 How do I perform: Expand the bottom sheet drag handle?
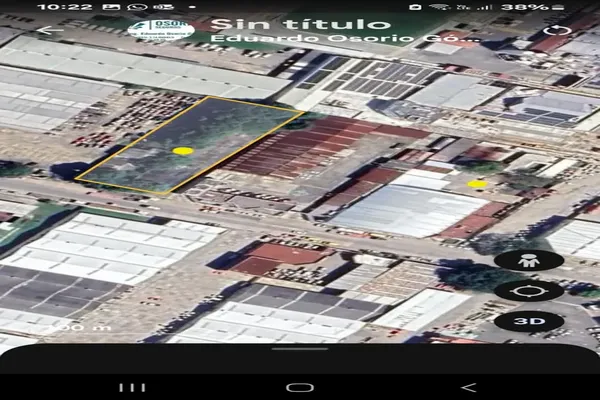[x=299, y=349]
